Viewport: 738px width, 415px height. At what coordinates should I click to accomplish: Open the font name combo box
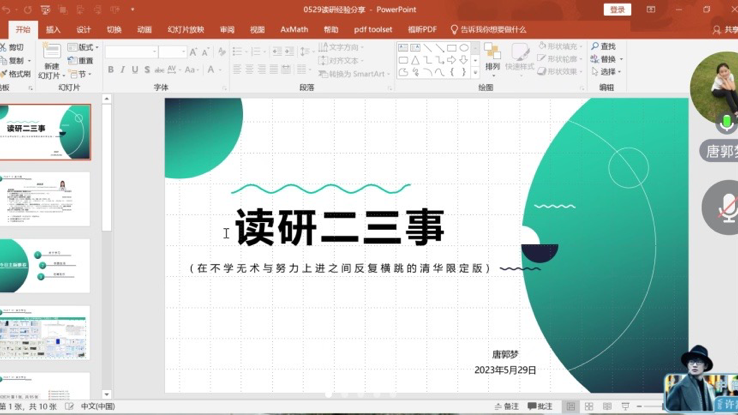(x=131, y=51)
